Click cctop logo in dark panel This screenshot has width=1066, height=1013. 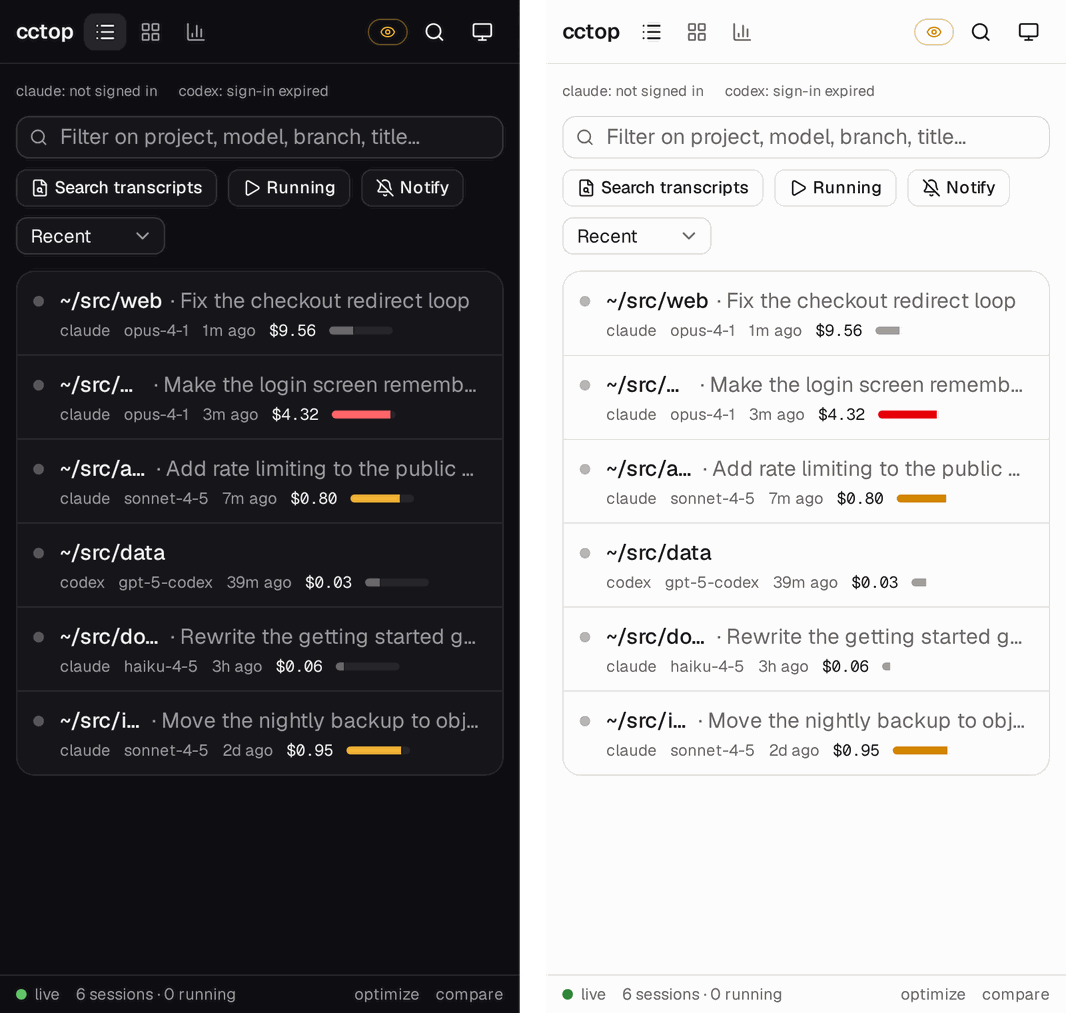click(45, 32)
